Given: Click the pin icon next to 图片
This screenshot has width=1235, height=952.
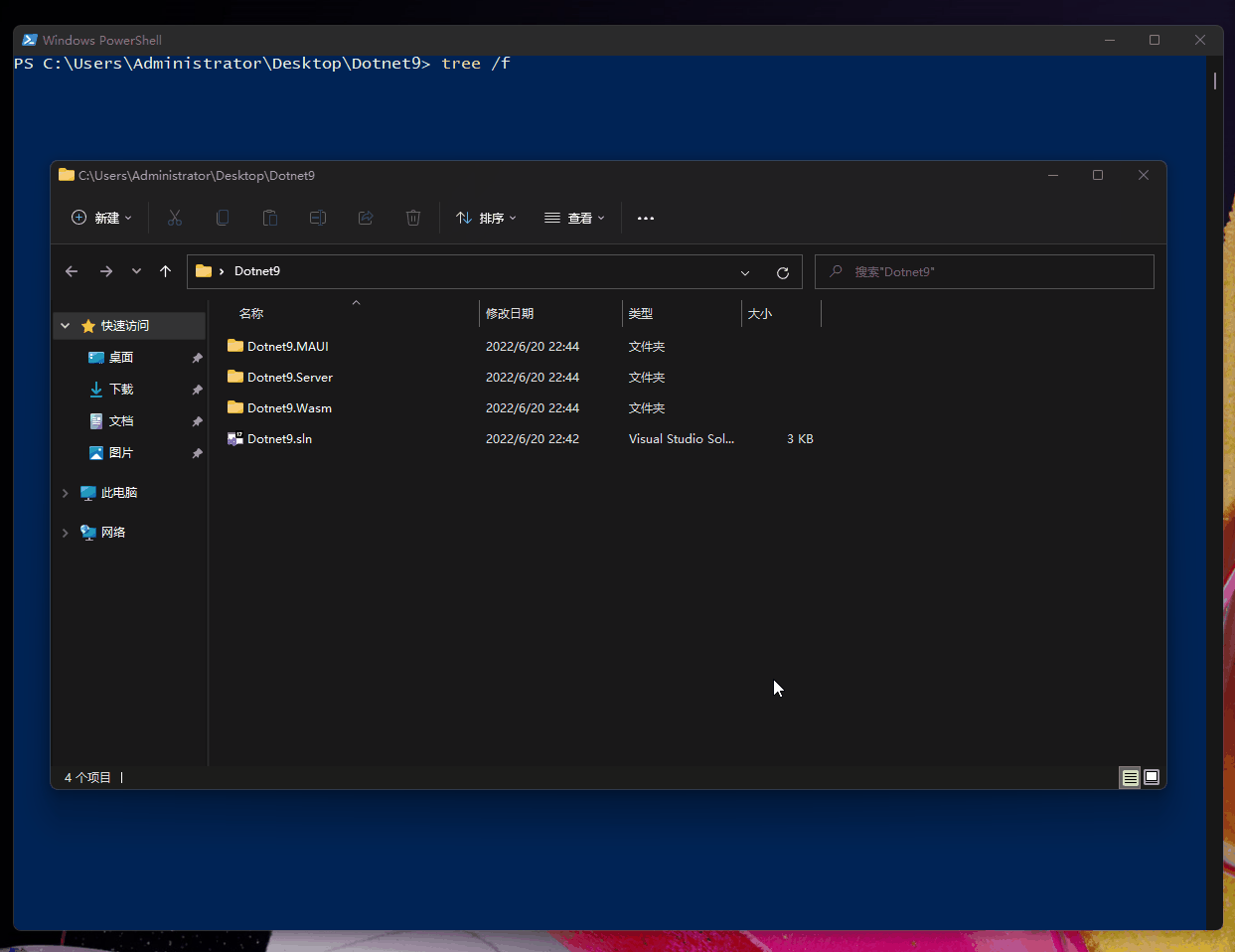Looking at the screenshot, I should tap(197, 453).
